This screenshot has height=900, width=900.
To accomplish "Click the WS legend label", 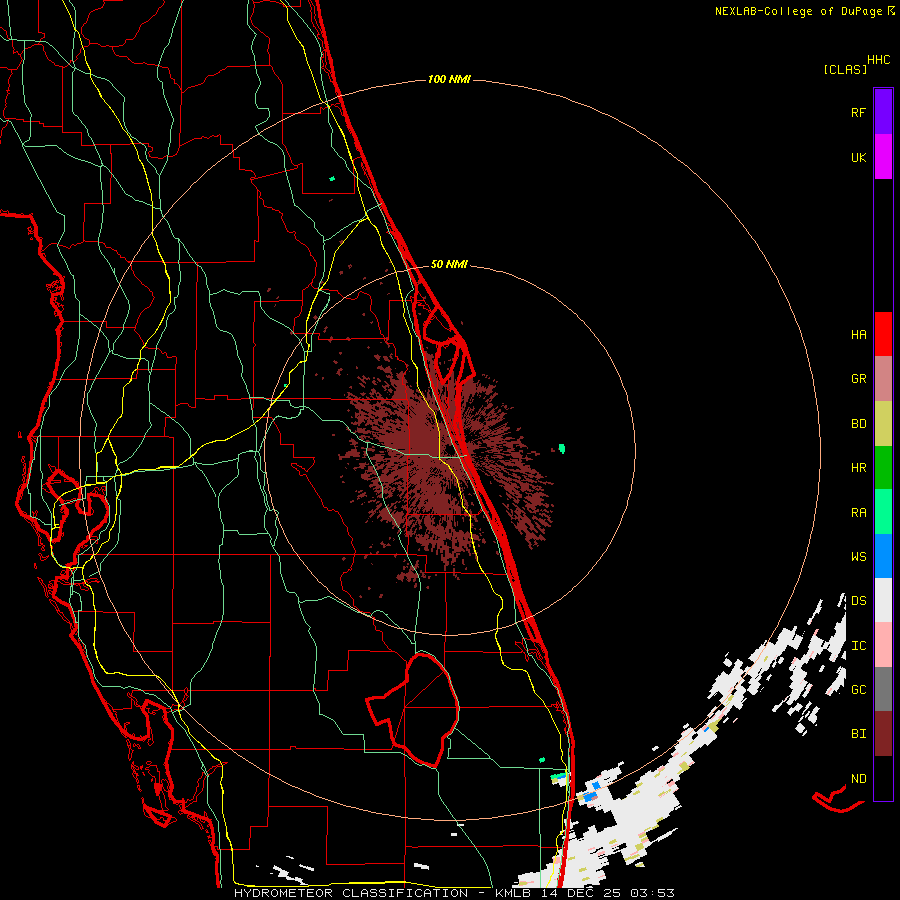I will click(858, 557).
